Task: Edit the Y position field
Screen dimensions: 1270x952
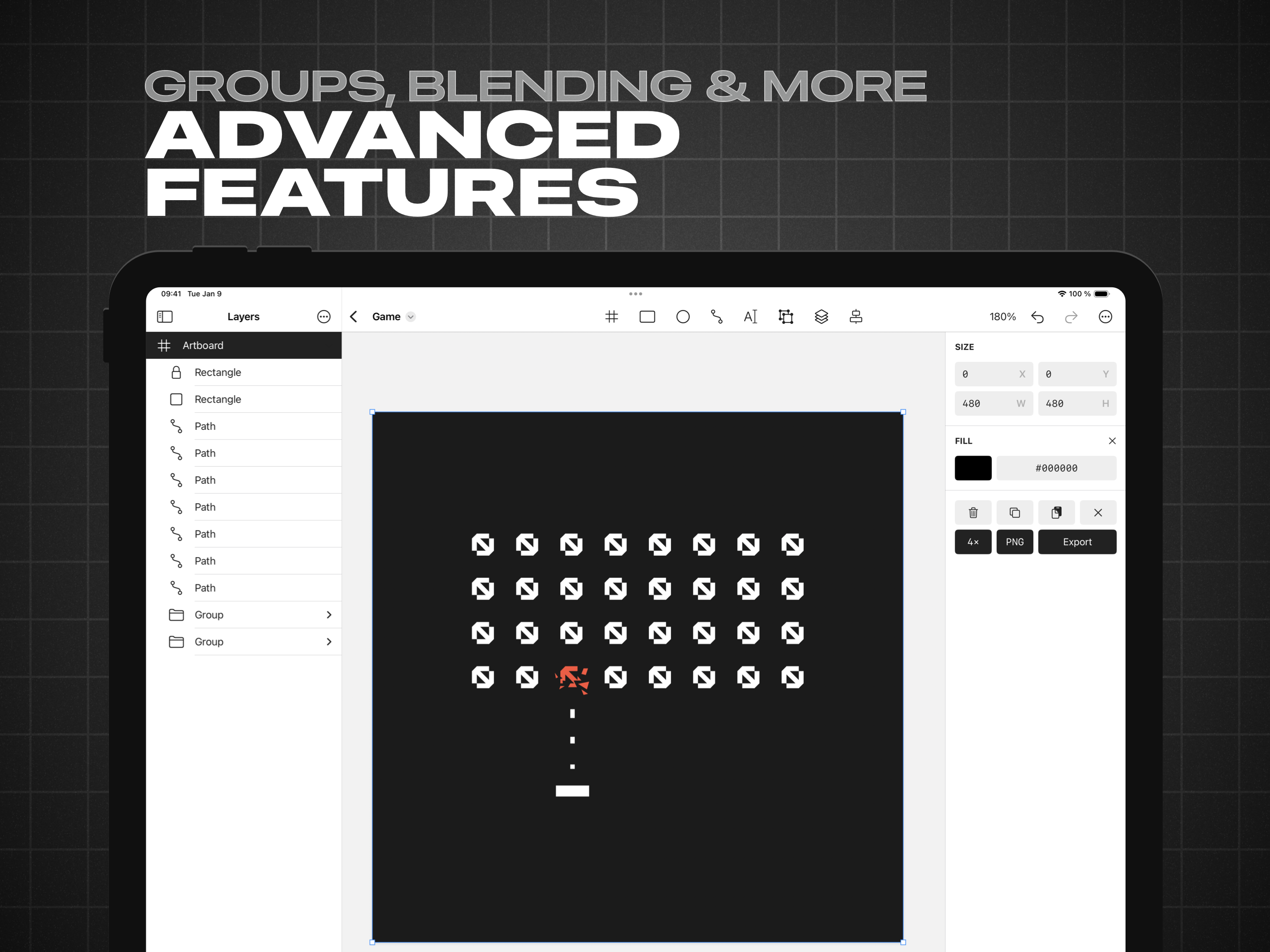Action: coord(1077,374)
